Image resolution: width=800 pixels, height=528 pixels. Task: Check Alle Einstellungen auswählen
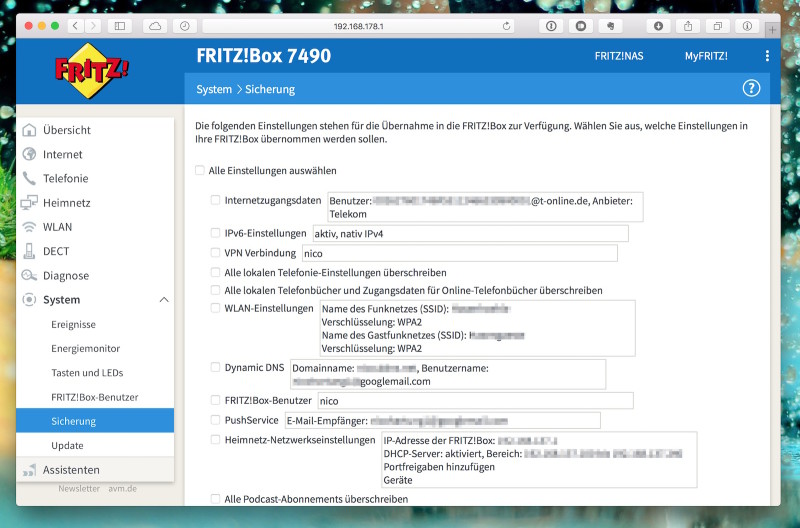point(200,170)
